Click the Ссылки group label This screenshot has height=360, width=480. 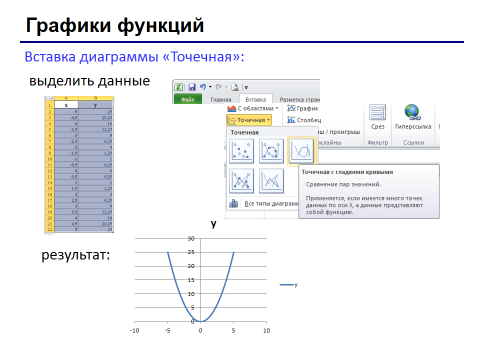click(x=413, y=142)
